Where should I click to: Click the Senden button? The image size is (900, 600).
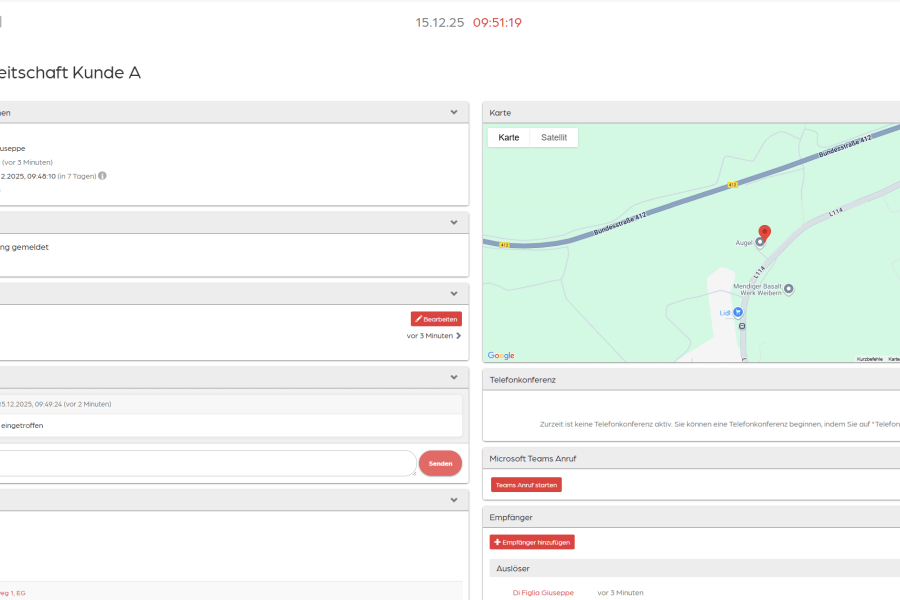(440, 463)
